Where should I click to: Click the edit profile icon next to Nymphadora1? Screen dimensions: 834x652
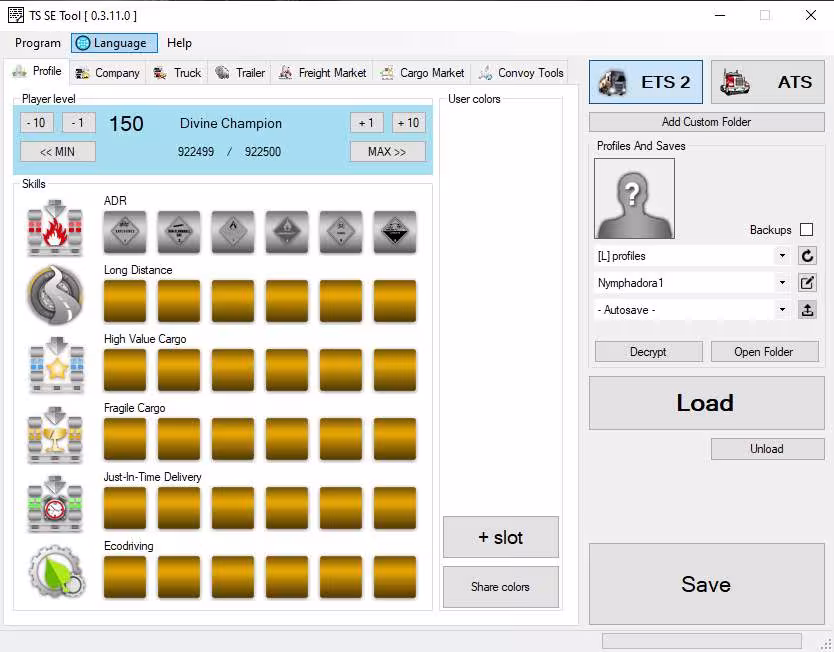[808, 283]
